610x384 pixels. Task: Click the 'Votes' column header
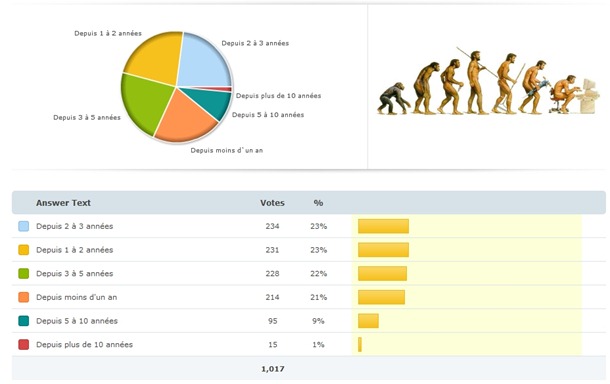[272, 203]
